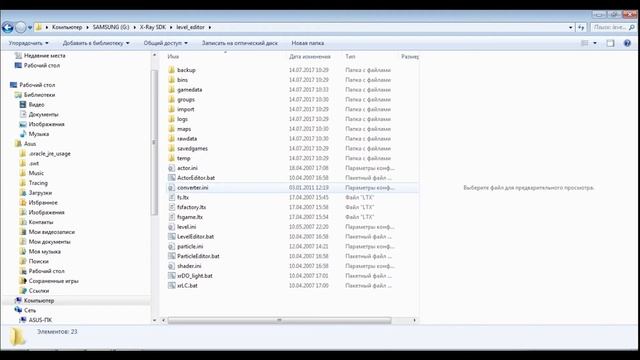Click Записать на оптический диск
The height and width of the screenshot is (360, 640).
240,43
